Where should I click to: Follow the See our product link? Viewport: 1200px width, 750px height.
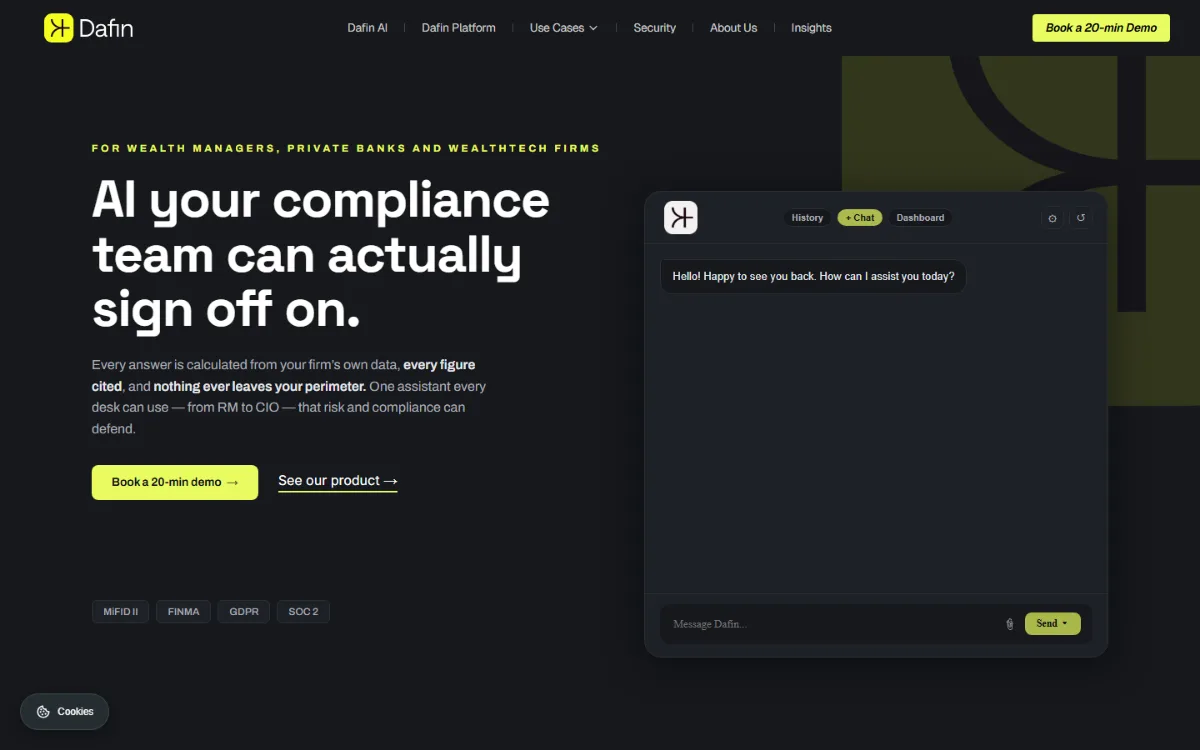(338, 481)
